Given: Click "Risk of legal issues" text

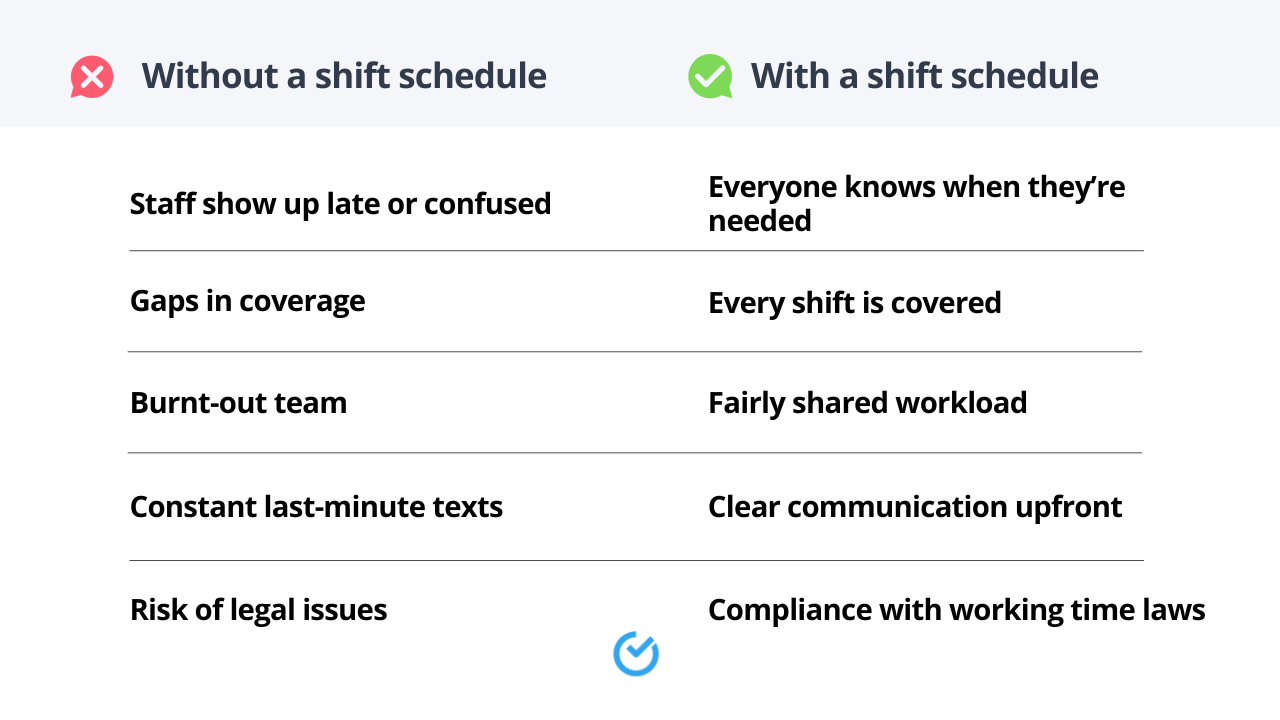Looking at the screenshot, I should [x=258, y=610].
